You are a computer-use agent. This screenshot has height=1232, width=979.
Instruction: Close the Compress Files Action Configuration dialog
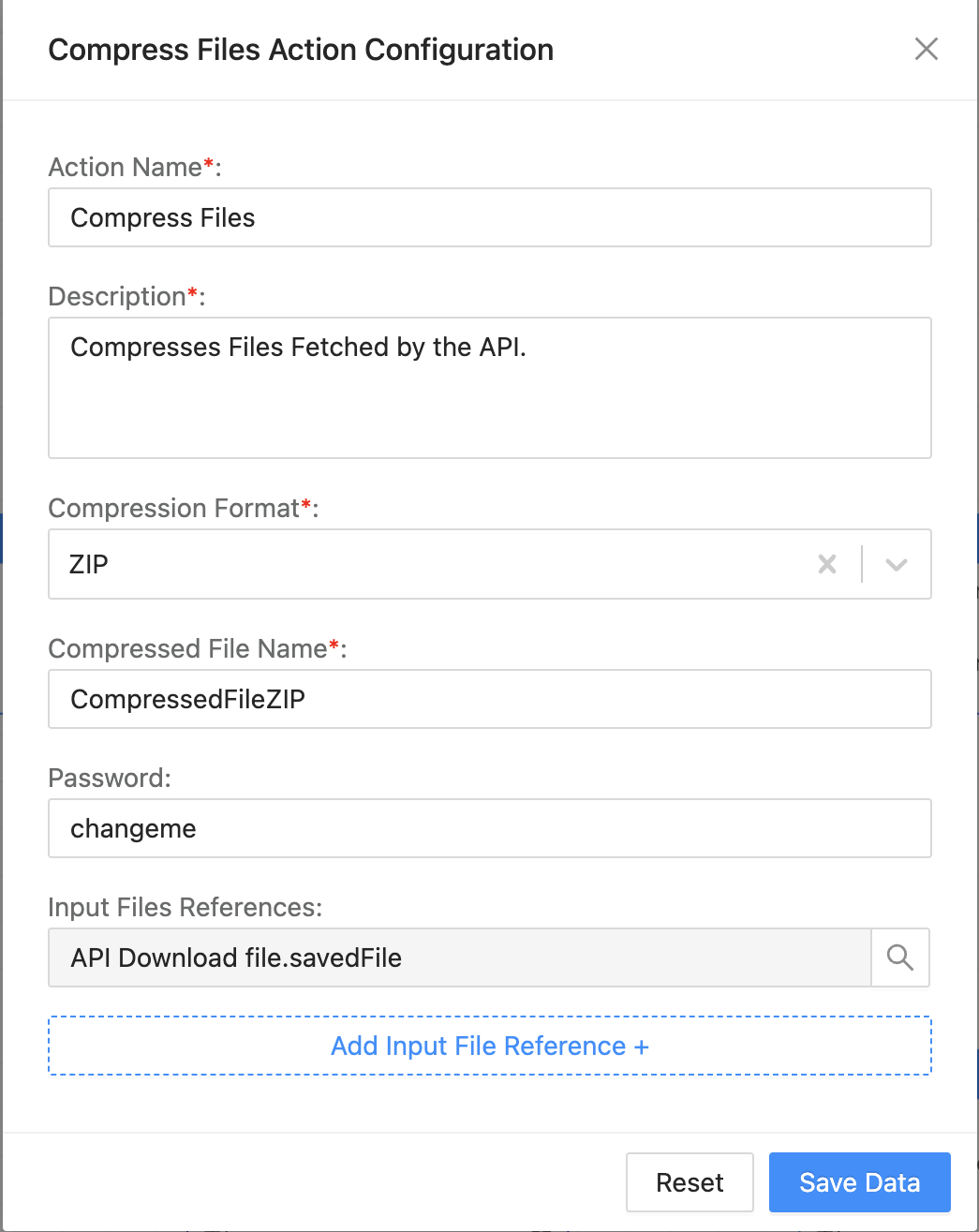tap(926, 50)
